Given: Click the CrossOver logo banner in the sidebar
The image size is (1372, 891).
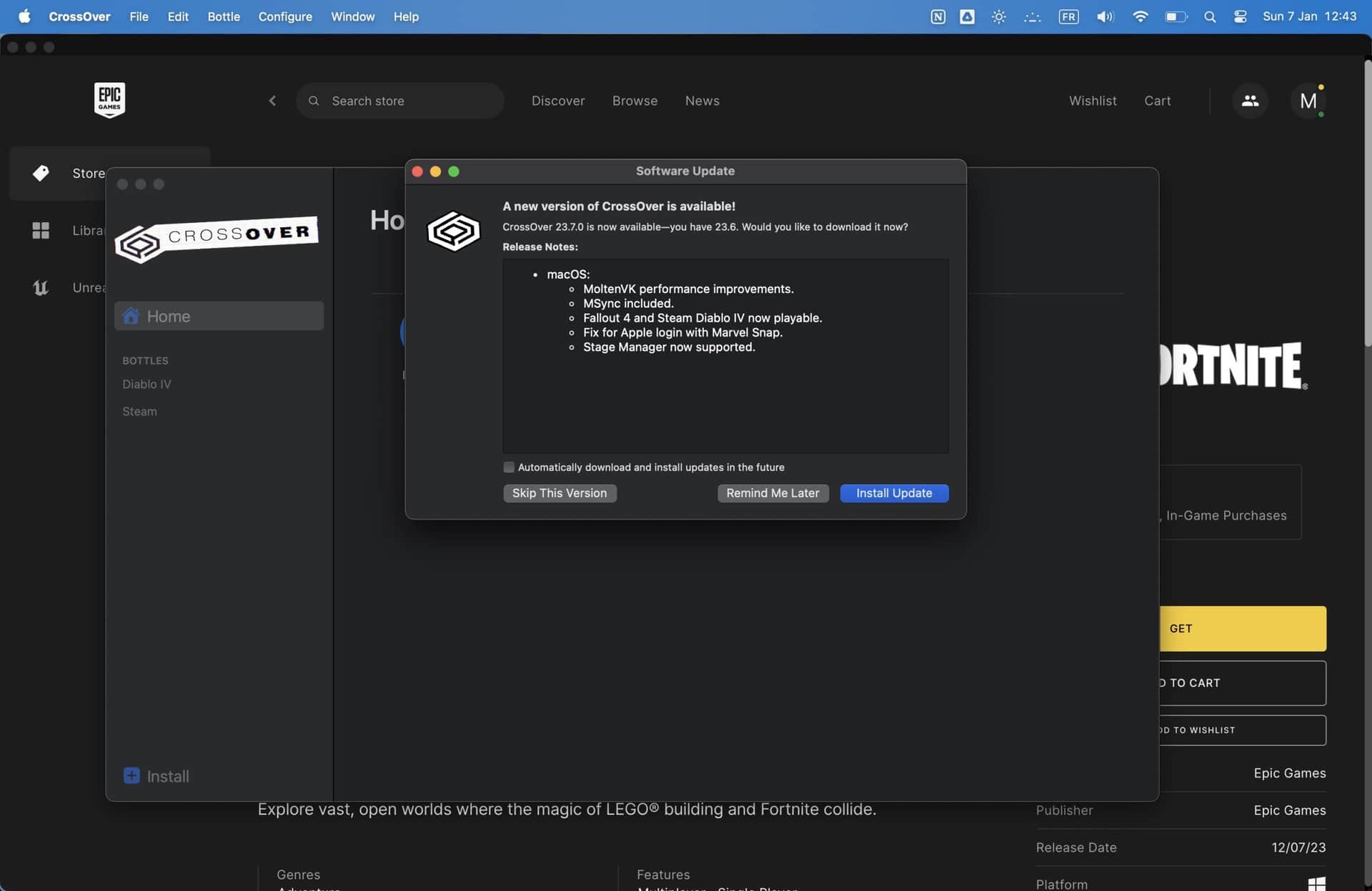Looking at the screenshot, I should [217, 239].
